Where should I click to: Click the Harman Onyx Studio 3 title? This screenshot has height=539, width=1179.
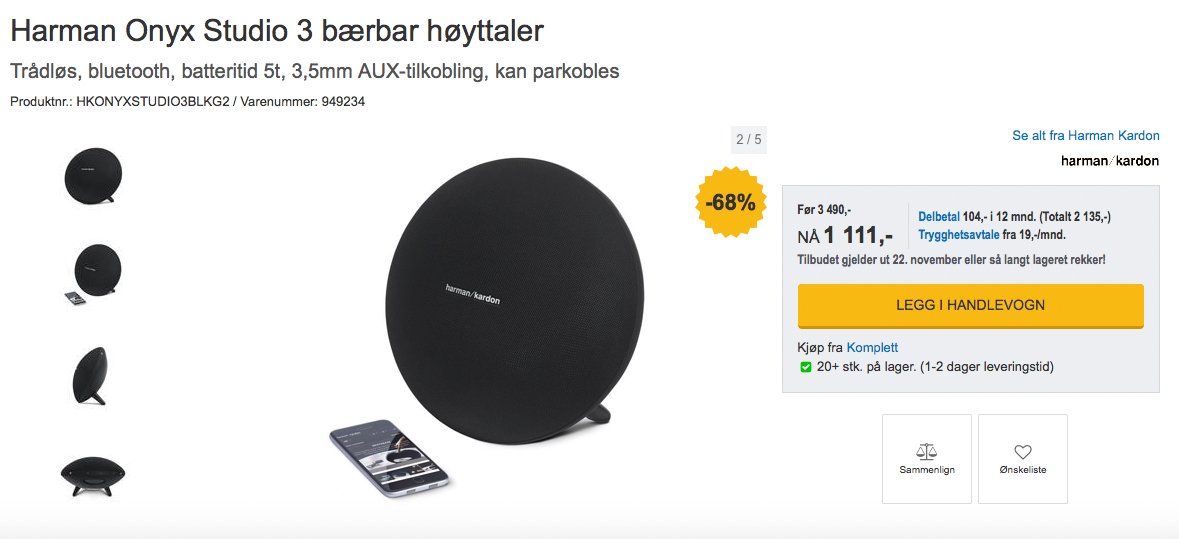[x=277, y=32]
